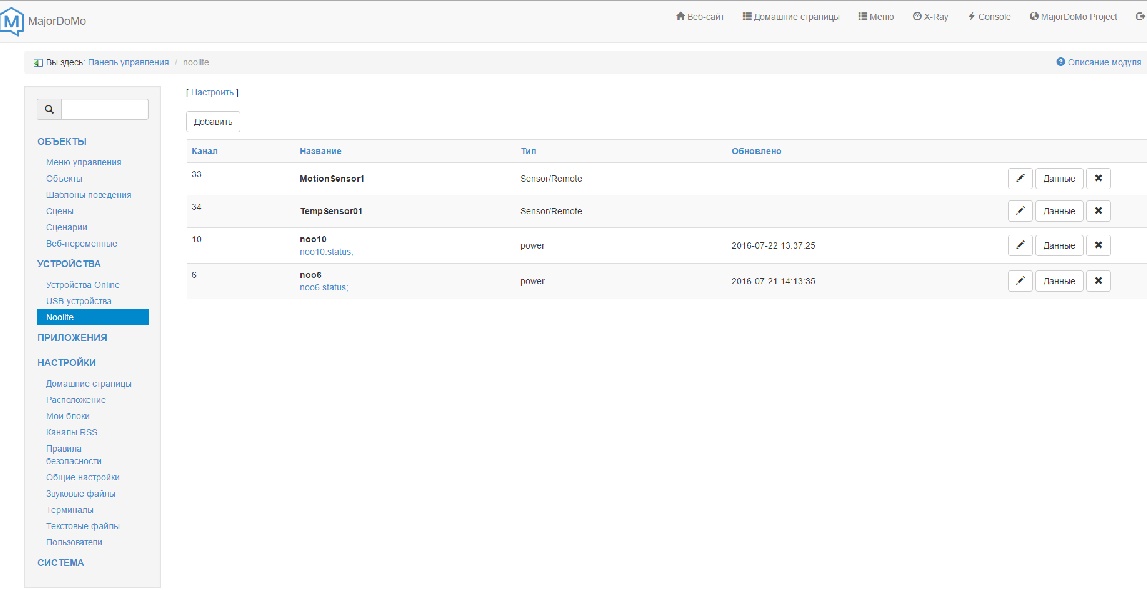Open Данные for MotionSensor1
The image size is (1147, 590).
pos(1059,179)
